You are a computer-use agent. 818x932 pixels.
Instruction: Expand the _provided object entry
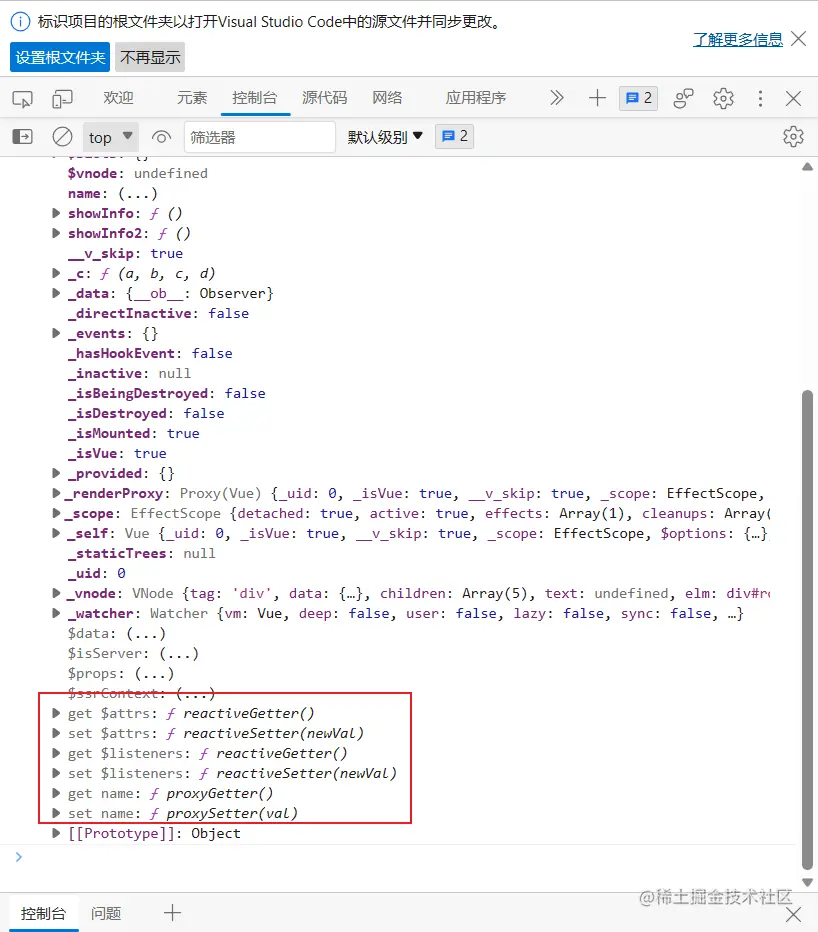pyautogui.click(x=56, y=473)
